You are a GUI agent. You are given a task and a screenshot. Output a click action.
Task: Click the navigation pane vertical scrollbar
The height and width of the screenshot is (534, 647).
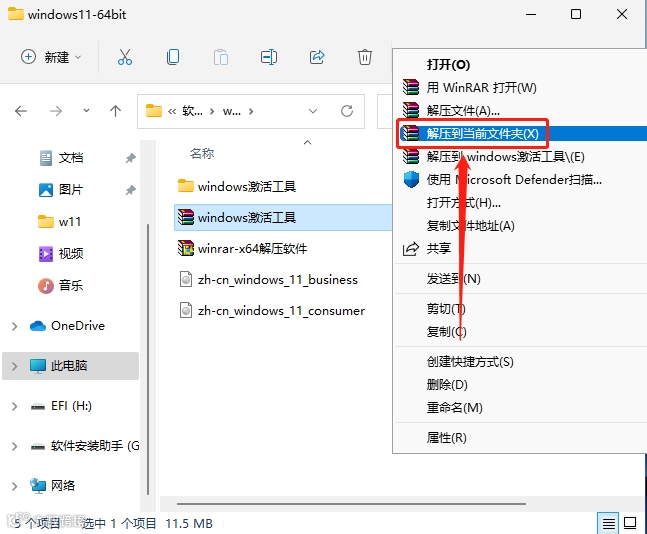coord(148,359)
